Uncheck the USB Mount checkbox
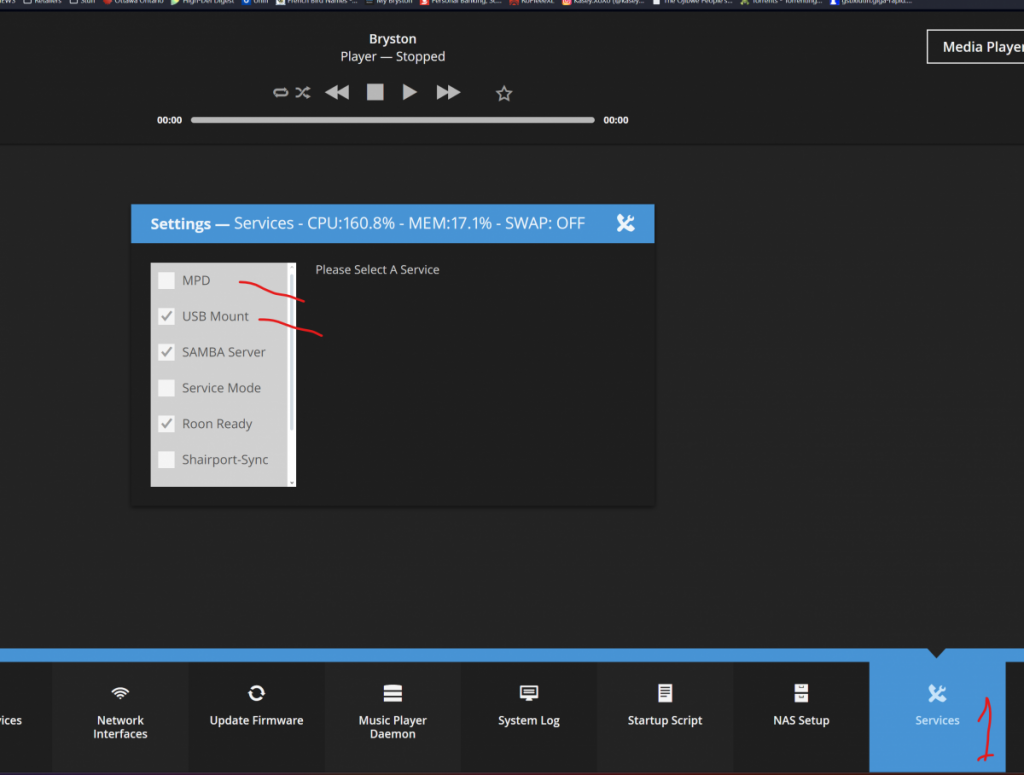 [x=167, y=316]
